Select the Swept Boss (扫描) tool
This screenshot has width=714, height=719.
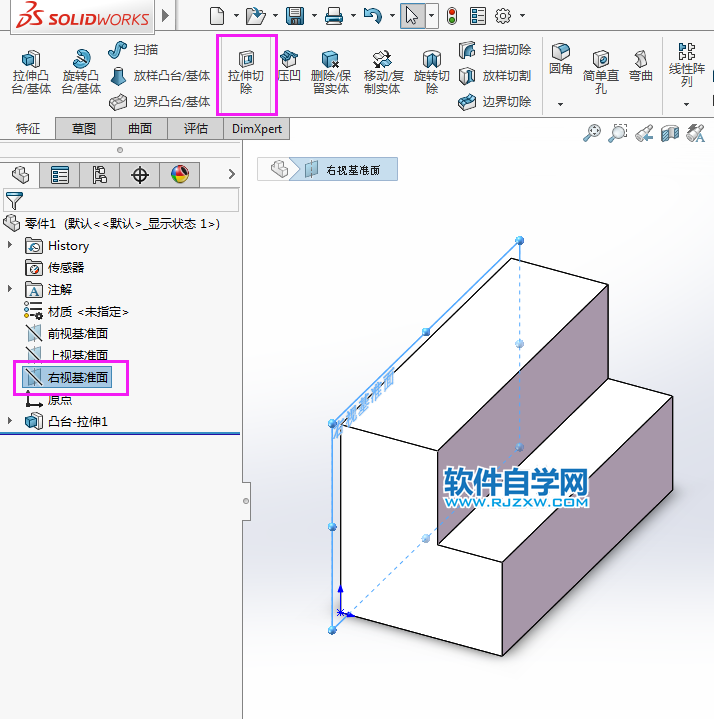click(x=133, y=50)
